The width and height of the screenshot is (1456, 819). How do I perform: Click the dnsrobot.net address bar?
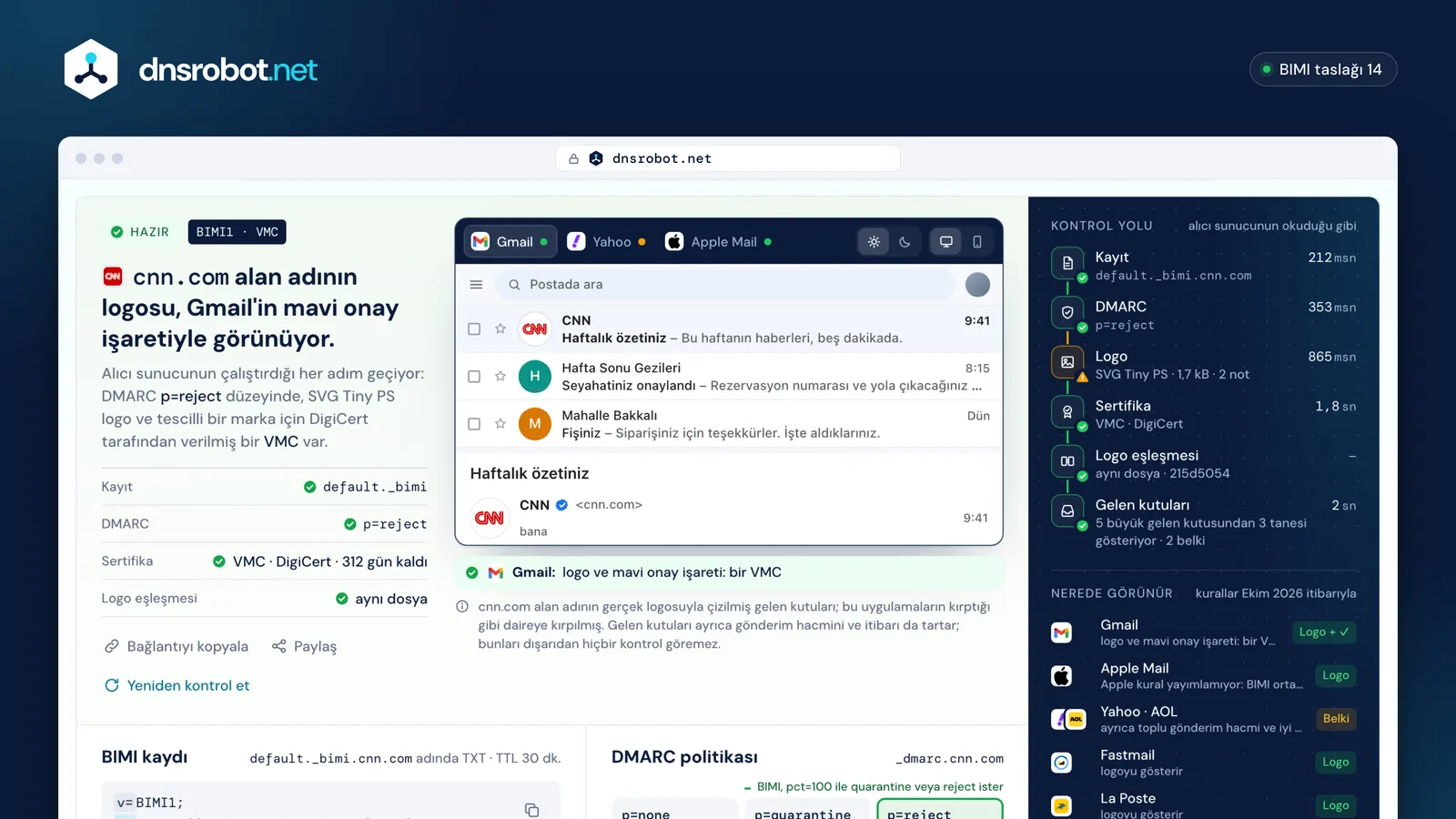click(728, 158)
